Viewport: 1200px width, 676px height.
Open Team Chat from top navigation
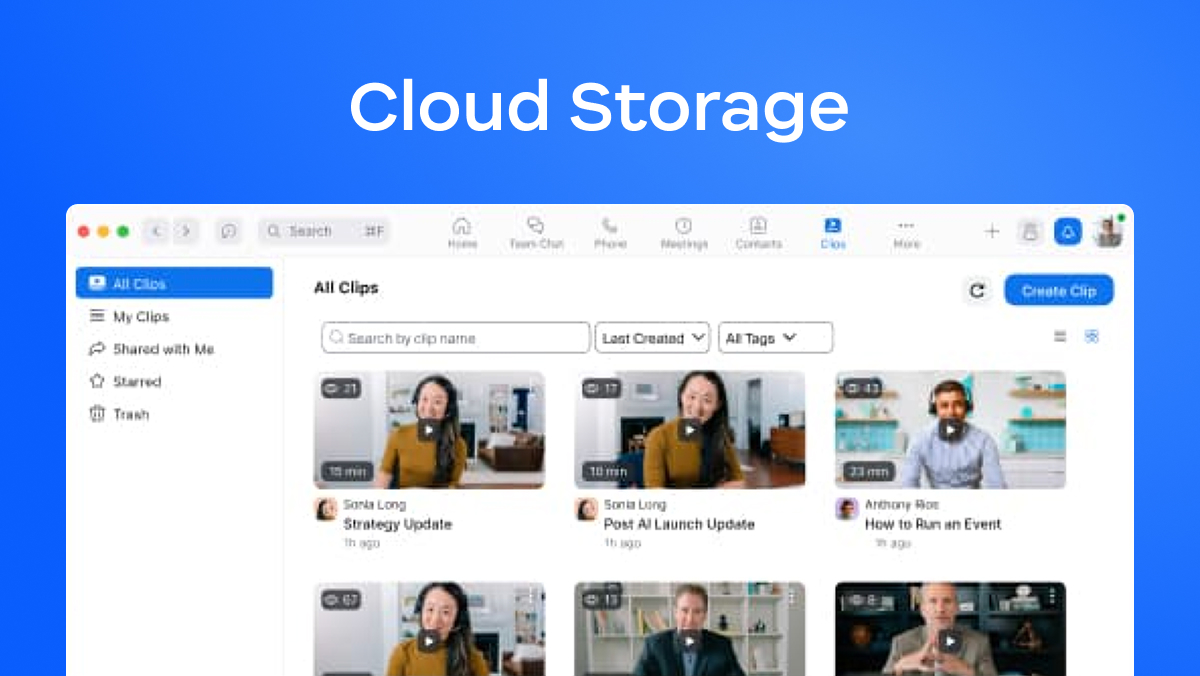pyautogui.click(x=536, y=232)
